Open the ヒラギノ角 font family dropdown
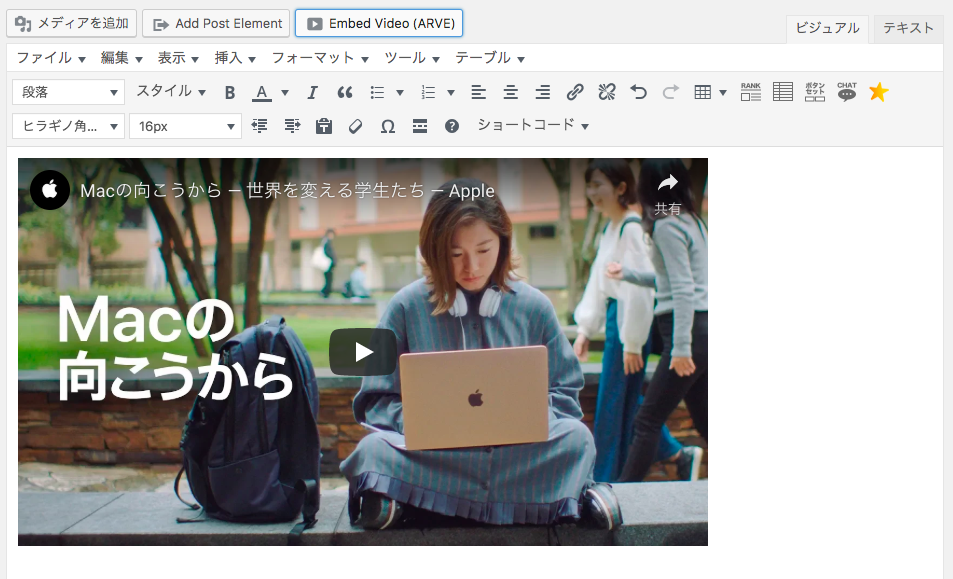Viewport: 953px width, 579px height. (x=69, y=126)
